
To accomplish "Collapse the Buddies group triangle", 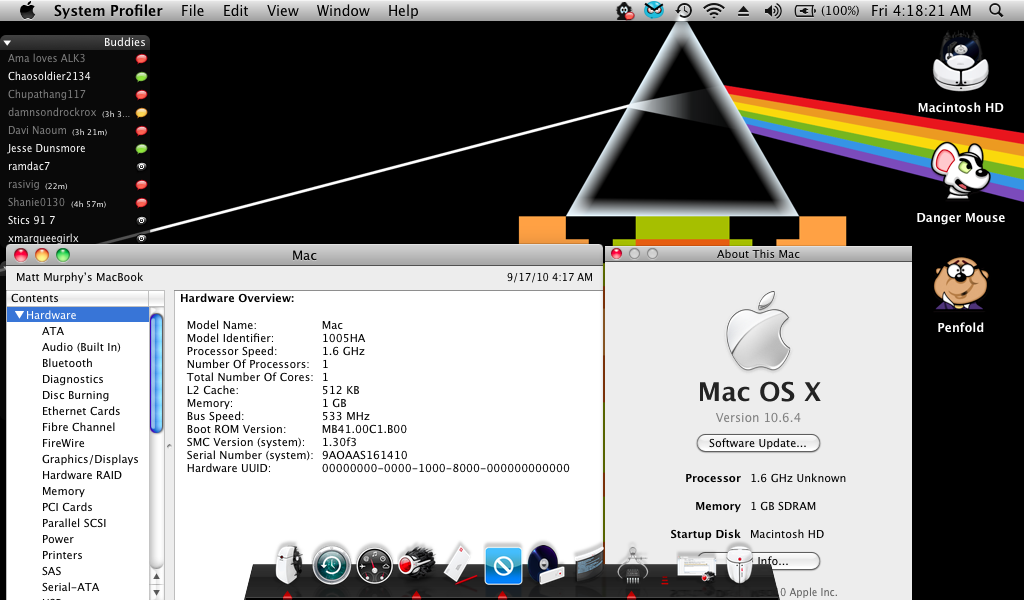I will coord(8,42).
